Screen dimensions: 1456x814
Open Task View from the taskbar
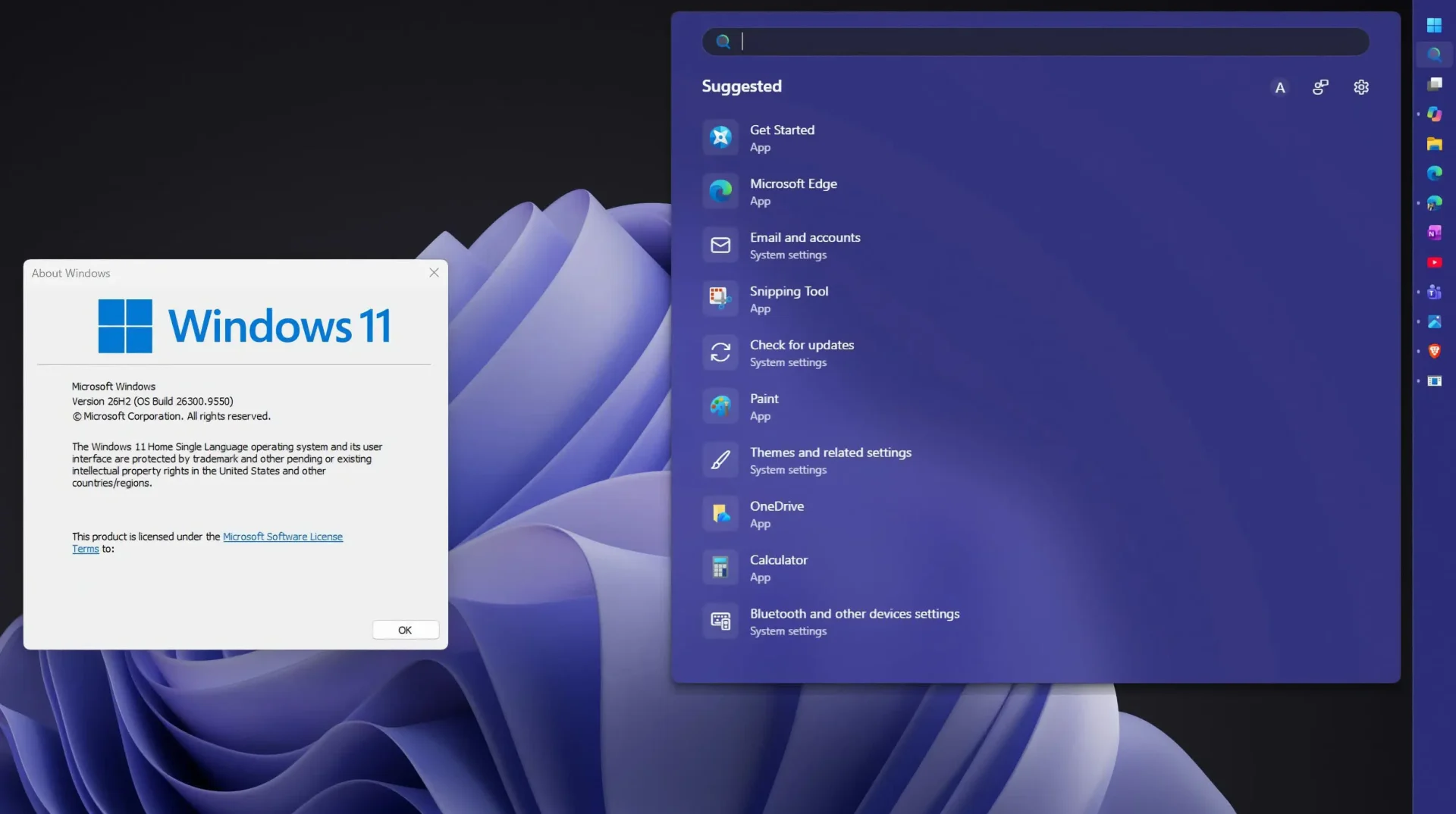pyautogui.click(x=1434, y=84)
